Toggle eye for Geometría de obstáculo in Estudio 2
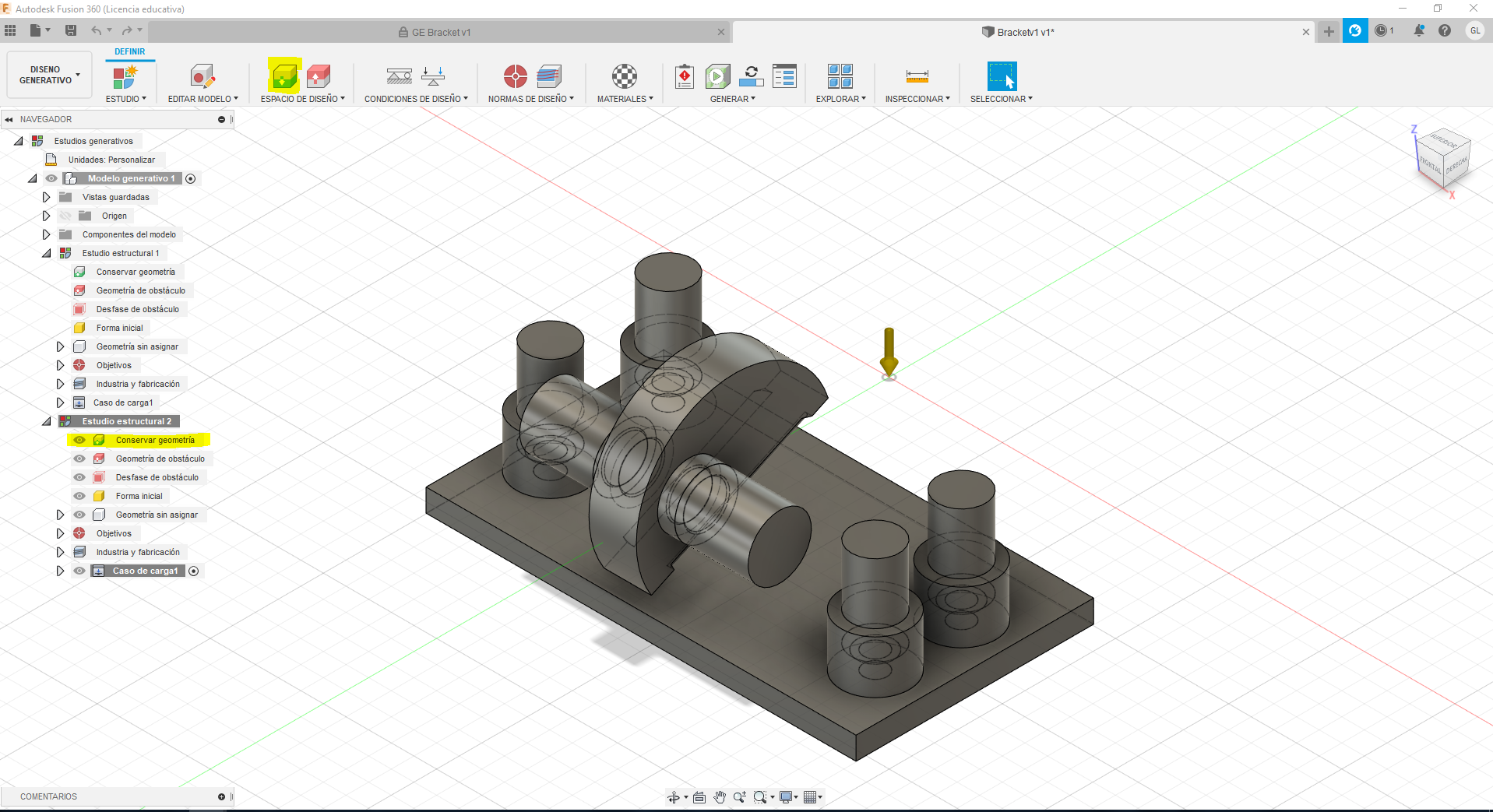 click(79, 459)
